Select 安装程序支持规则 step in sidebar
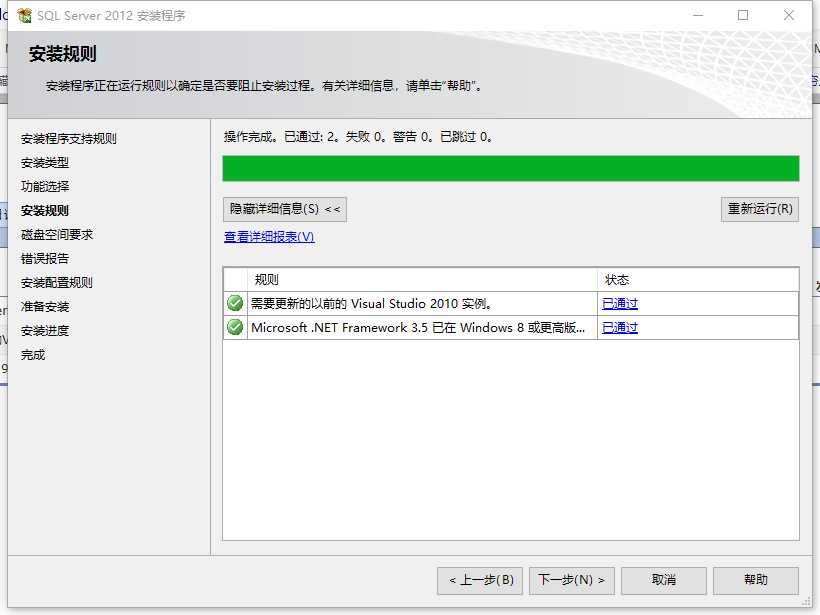Image resolution: width=820 pixels, height=615 pixels. click(69, 139)
